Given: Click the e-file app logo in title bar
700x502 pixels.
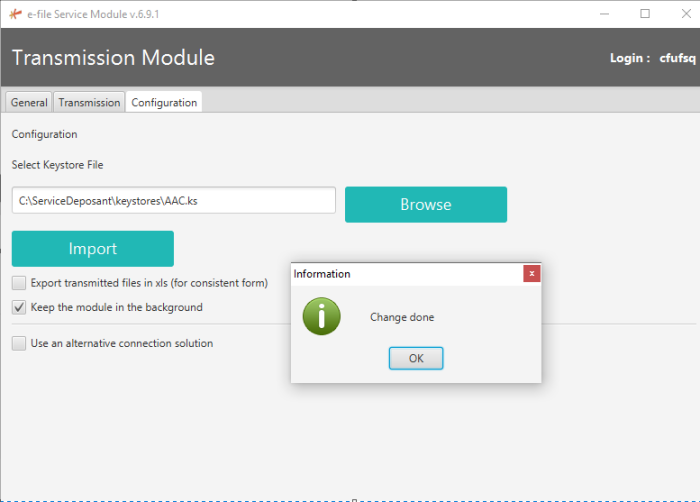Looking at the screenshot, I should coord(15,14).
